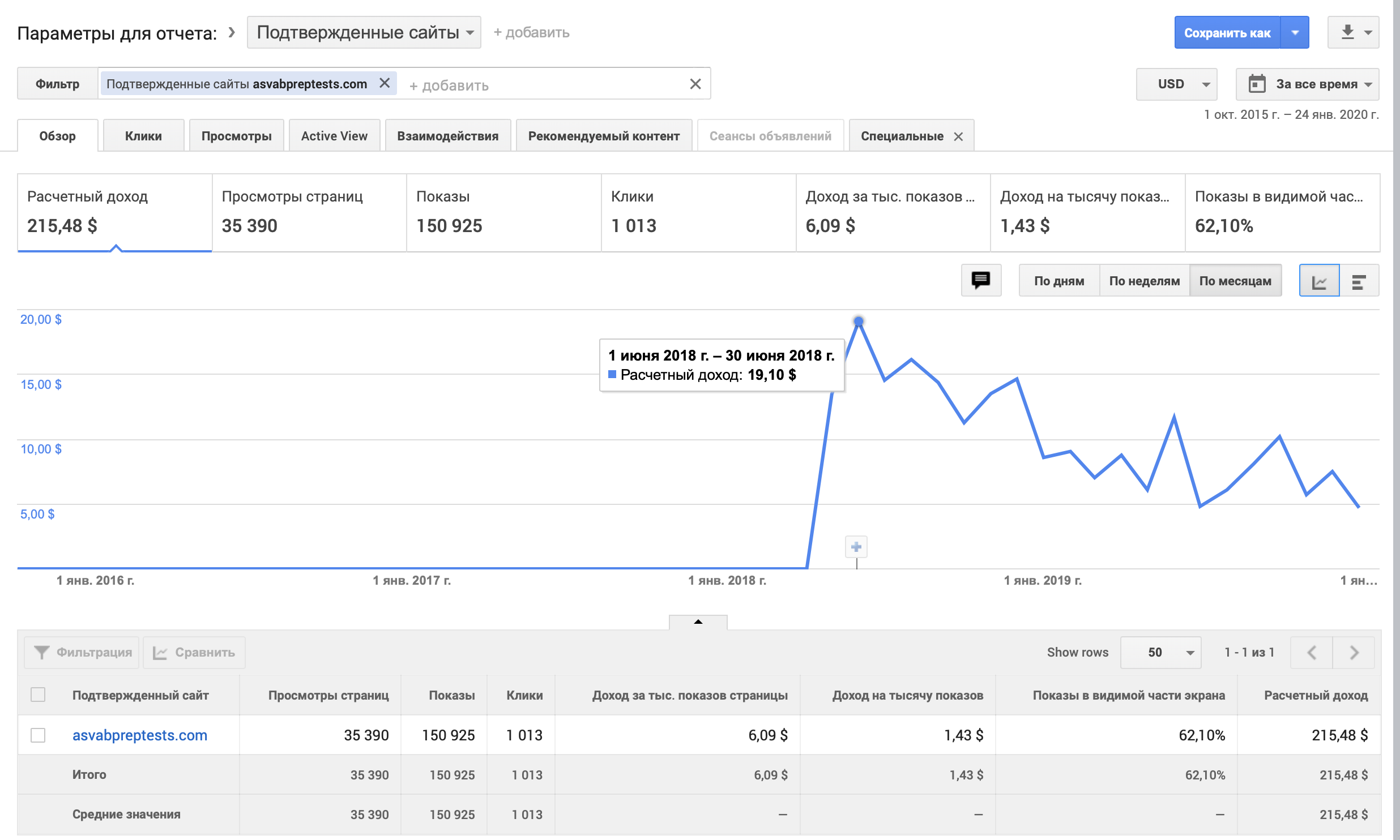Click the download report icon

1347,32
